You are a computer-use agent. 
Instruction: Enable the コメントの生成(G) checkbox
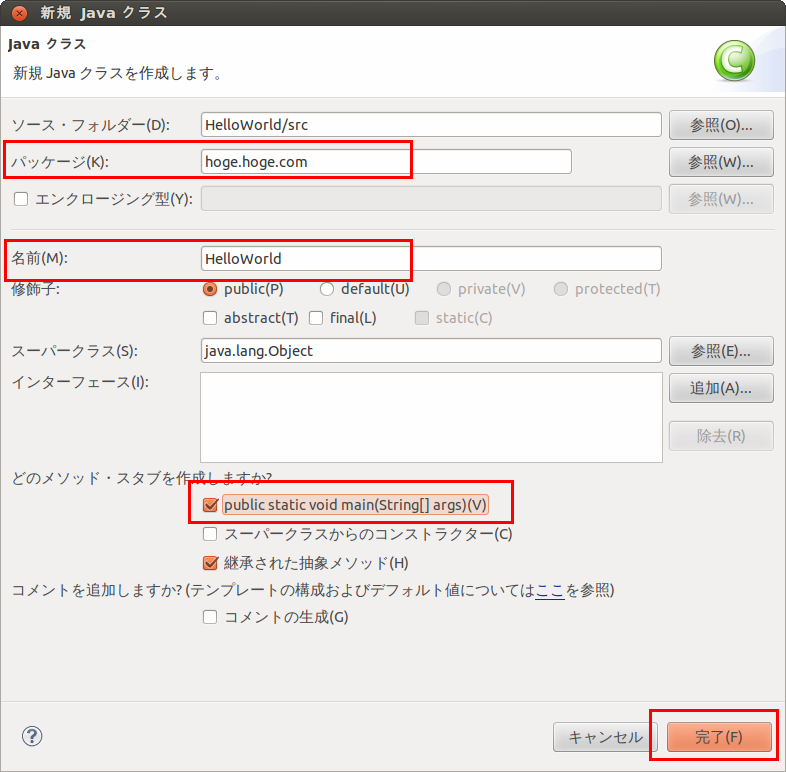210,617
